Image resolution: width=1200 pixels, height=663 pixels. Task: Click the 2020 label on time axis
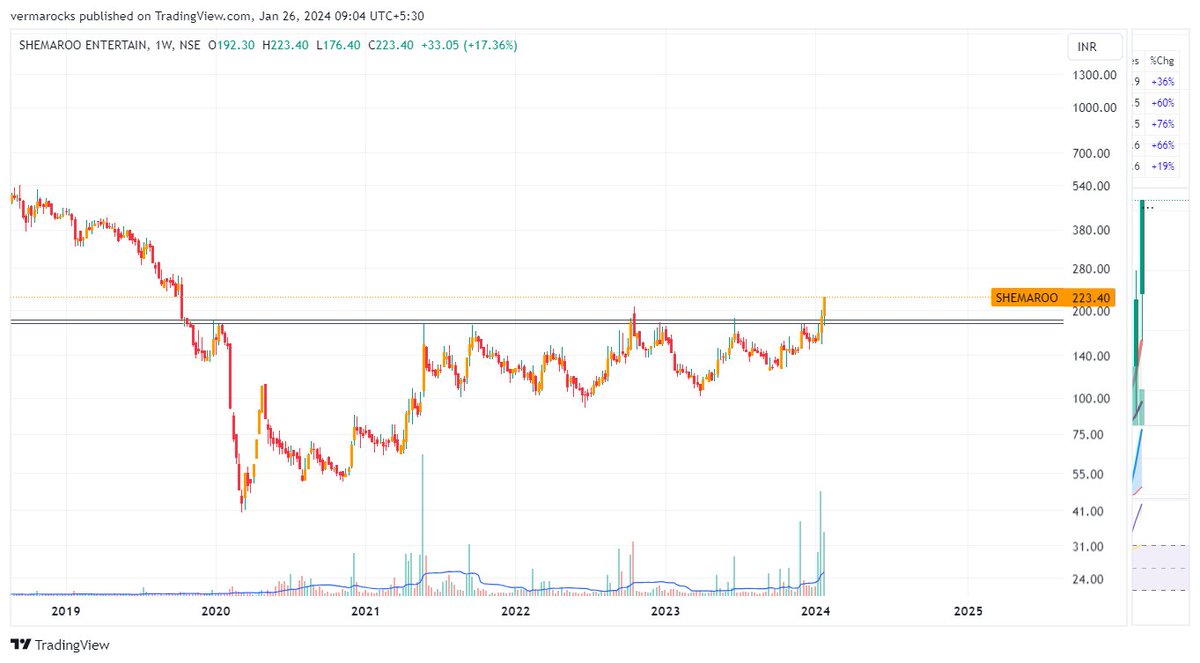coord(215,611)
